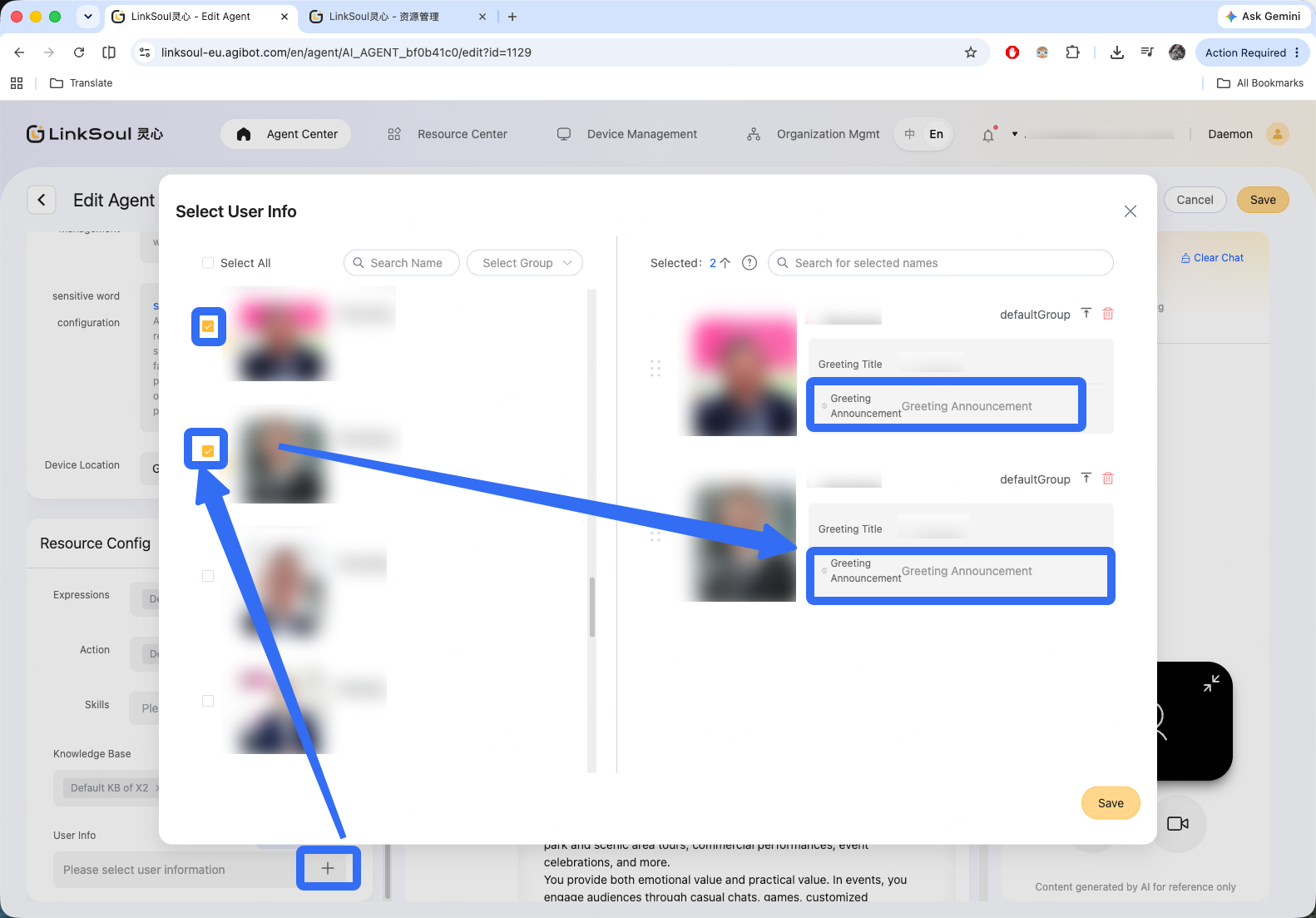Open the Chrome apps grid icon

click(17, 83)
